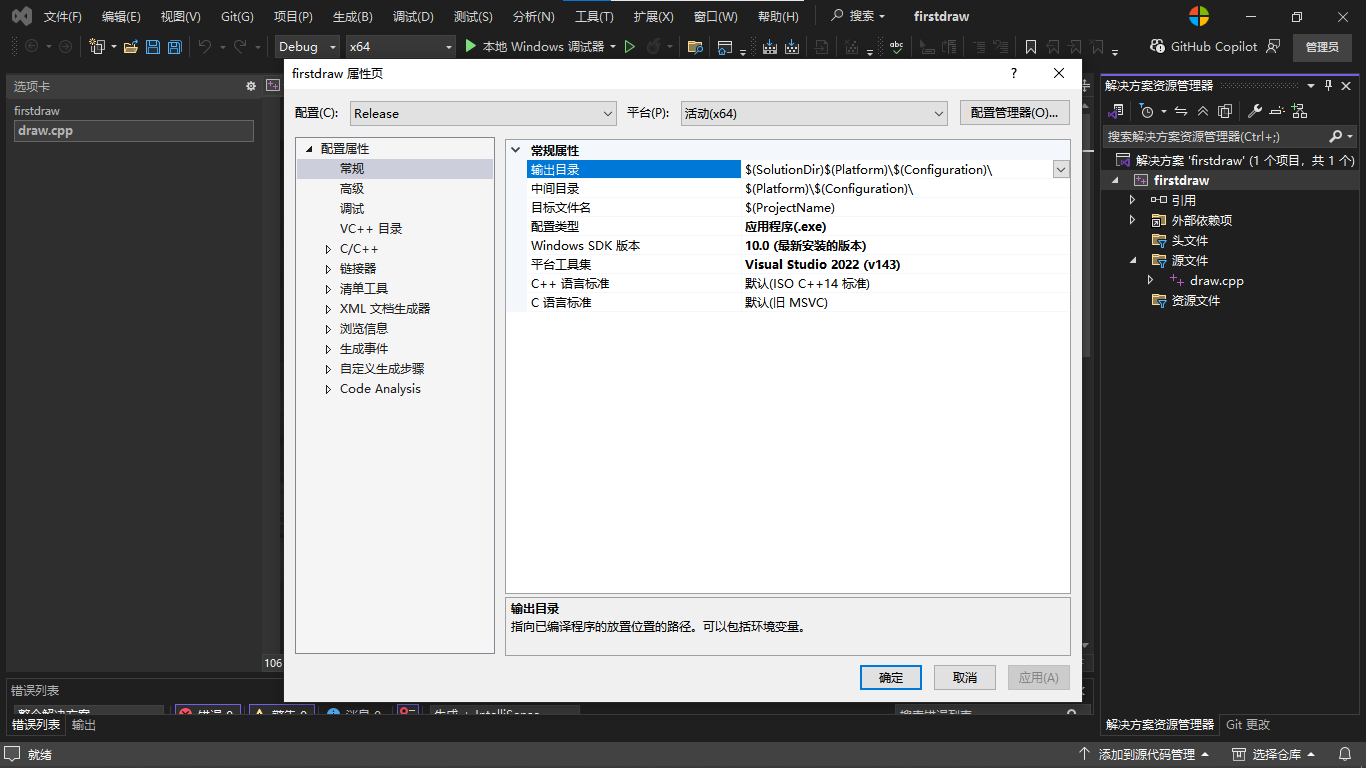Image resolution: width=1366 pixels, height=768 pixels.
Task: Open the 配置管理器 dialog
Action: point(1014,112)
